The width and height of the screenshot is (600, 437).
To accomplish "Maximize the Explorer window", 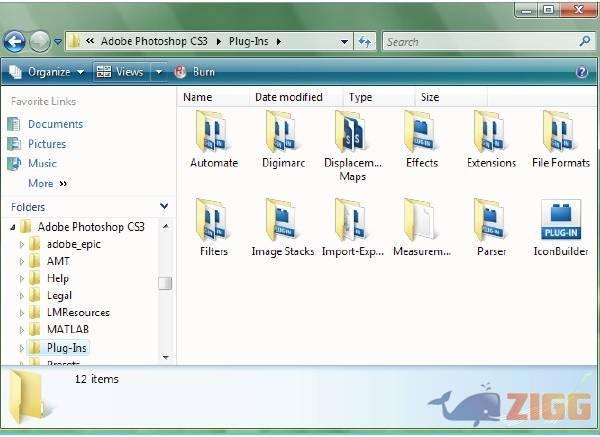I will [x=548, y=10].
